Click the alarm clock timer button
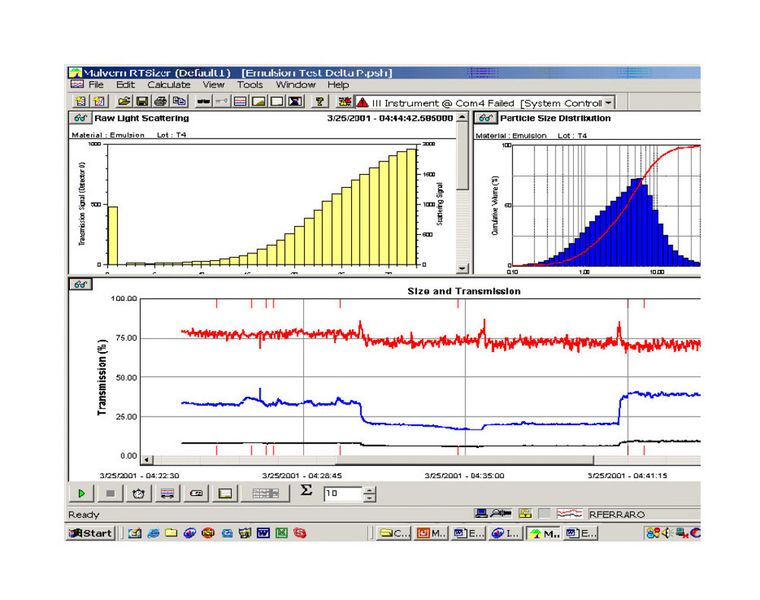Viewport: 760px width, 600px height. [x=139, y=493]
